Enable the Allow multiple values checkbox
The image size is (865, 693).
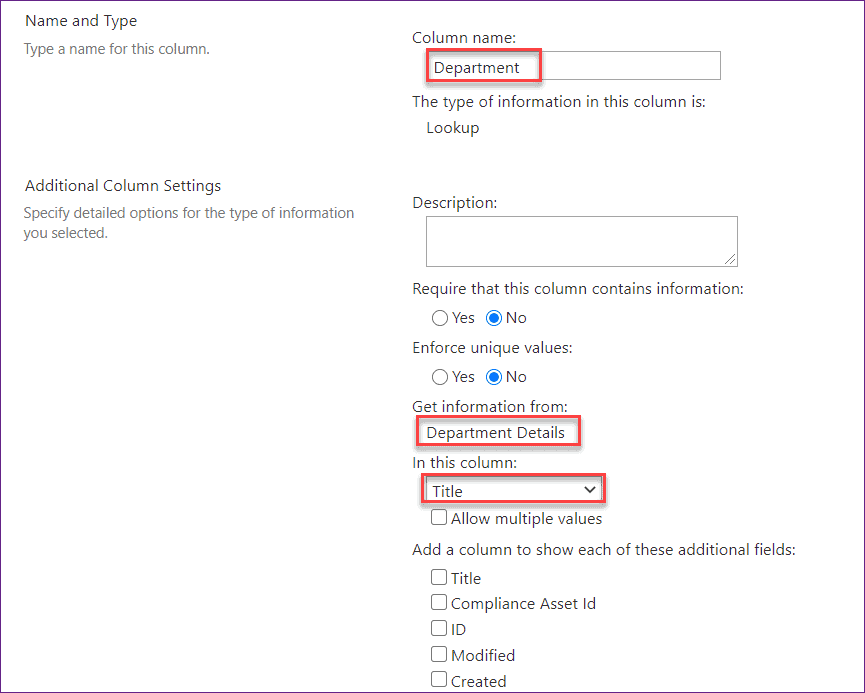pos(438,518)
